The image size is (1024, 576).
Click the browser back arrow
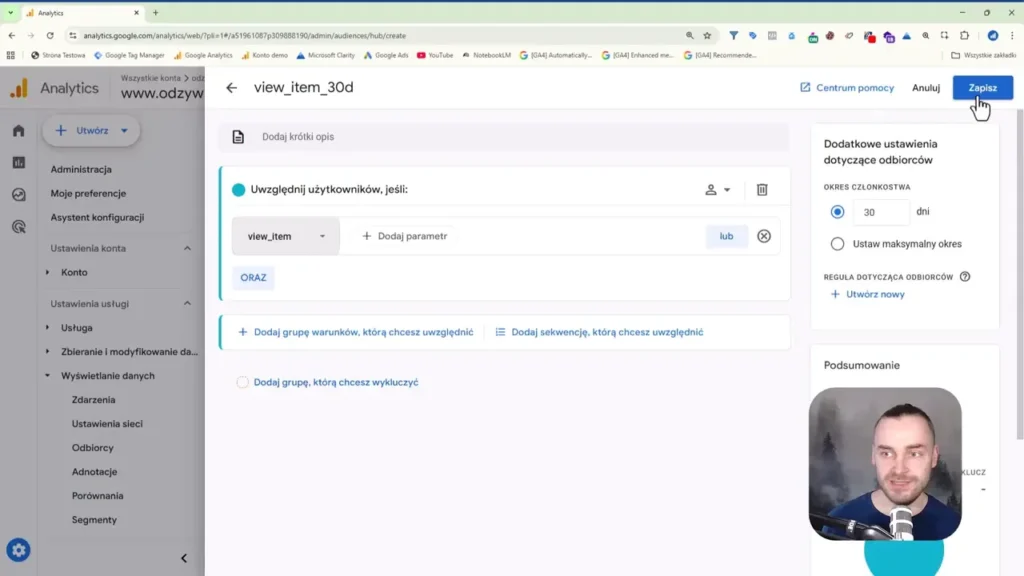(12, 35)
